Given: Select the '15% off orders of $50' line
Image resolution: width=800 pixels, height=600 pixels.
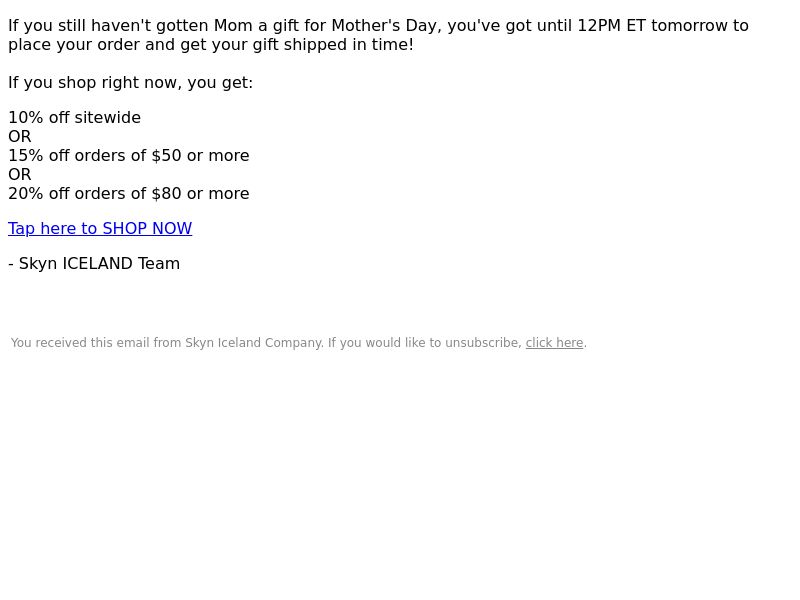Looking at the screenshot, I should 129,155.
